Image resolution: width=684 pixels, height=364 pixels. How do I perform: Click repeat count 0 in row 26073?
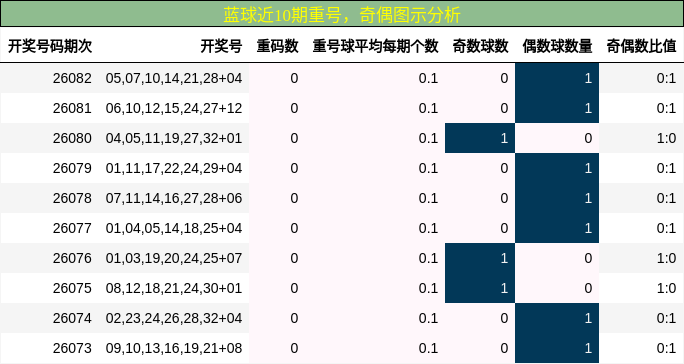pos(294,348)
